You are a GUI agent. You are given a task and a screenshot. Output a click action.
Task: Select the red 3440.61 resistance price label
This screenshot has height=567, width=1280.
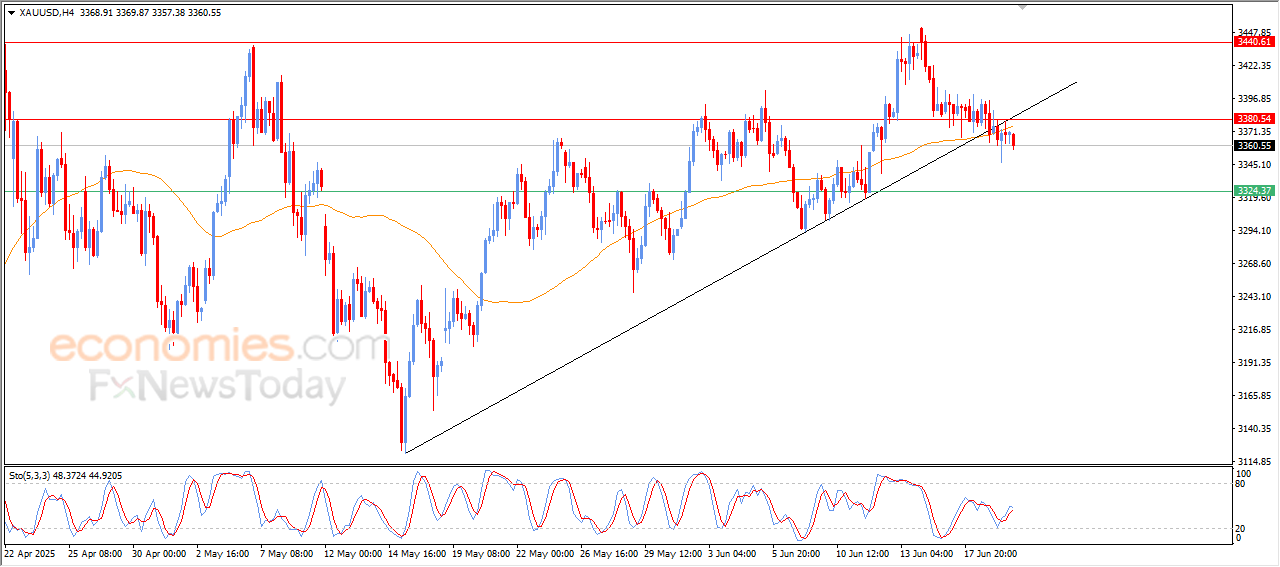1254,42
